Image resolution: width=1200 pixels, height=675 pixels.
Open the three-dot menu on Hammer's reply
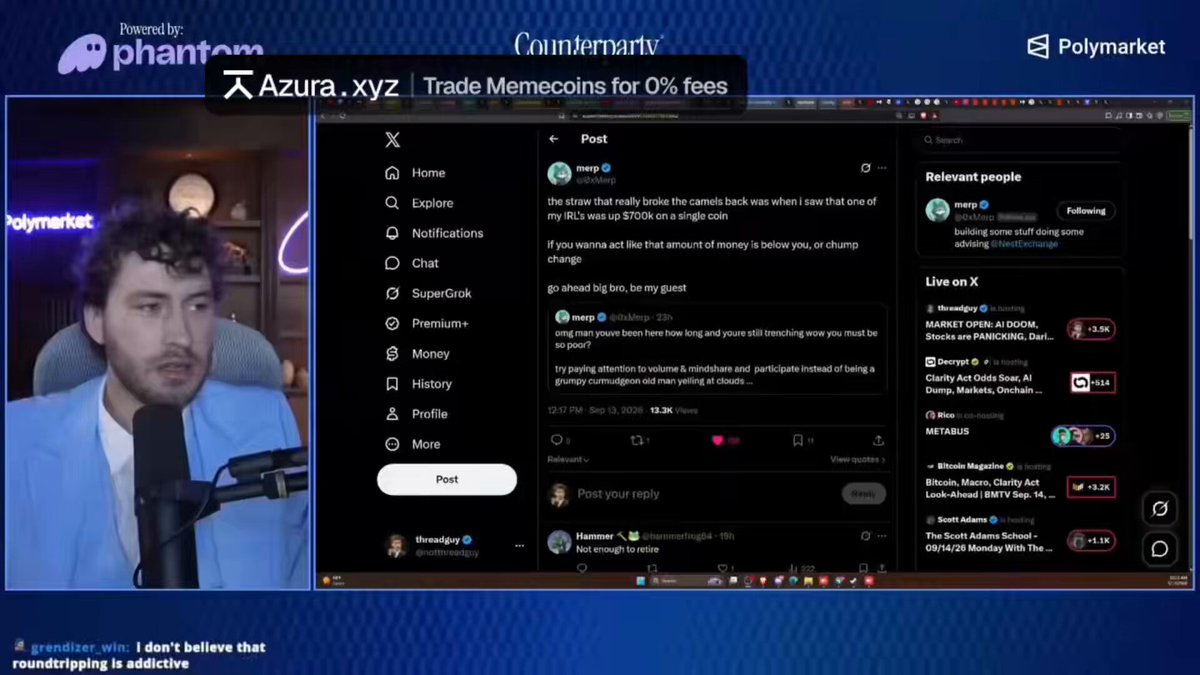[880, 536]
